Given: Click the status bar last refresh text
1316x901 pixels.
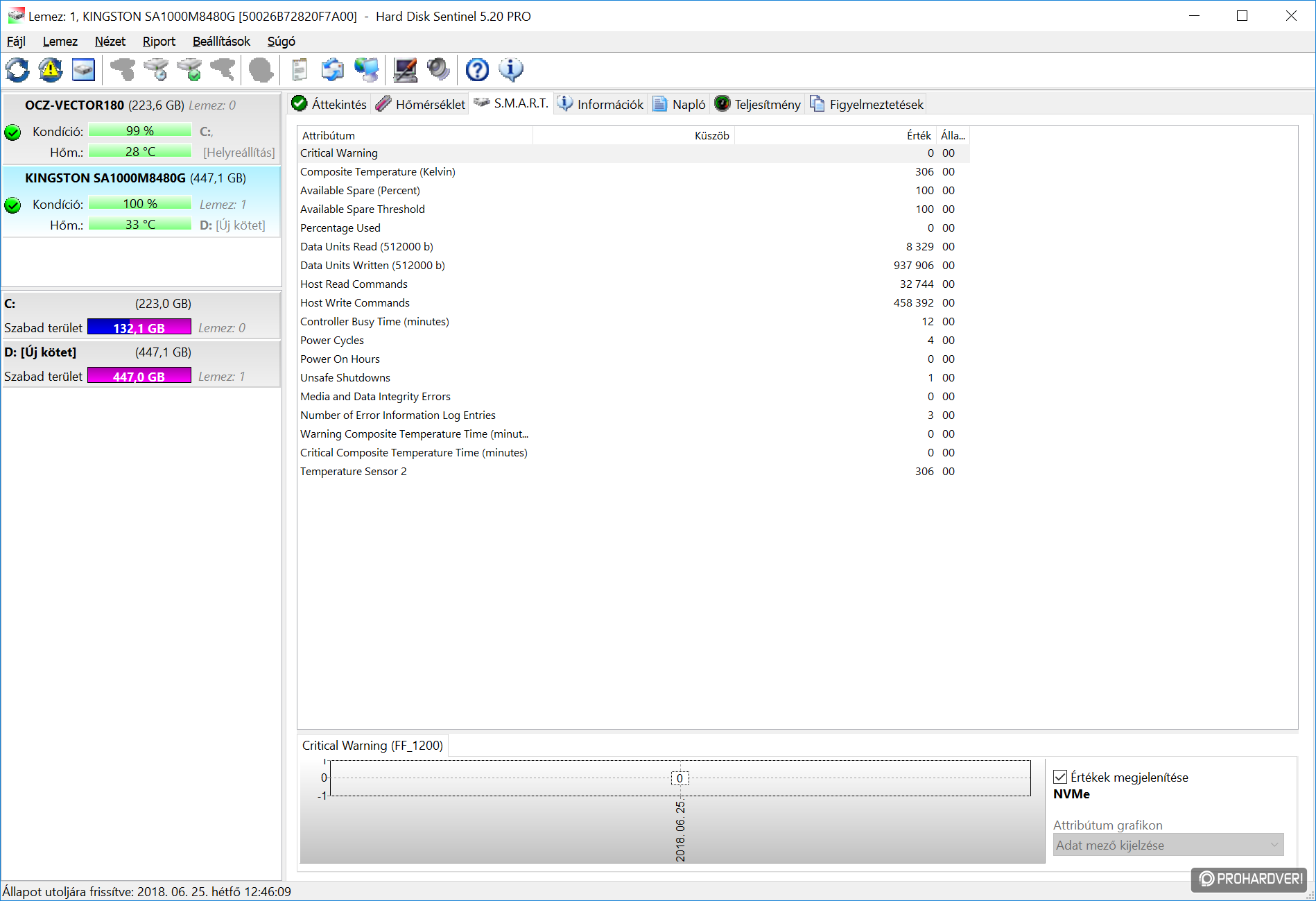Looking at the screenshot, I should pyautogui.click(x=146, y=891).
